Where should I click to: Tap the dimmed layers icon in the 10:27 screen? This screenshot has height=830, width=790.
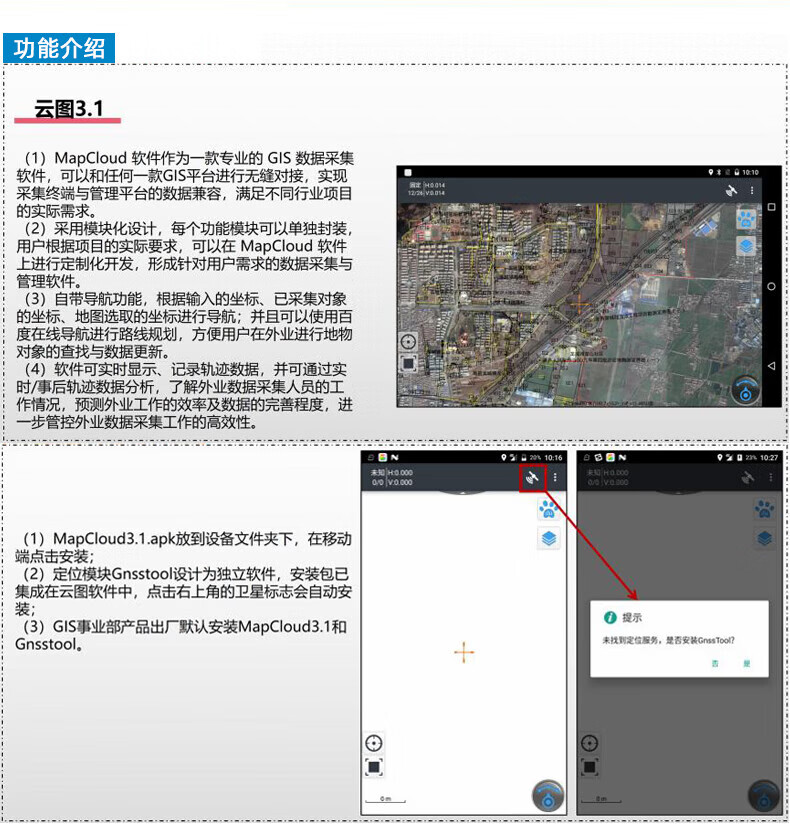[x=765, y=539]
